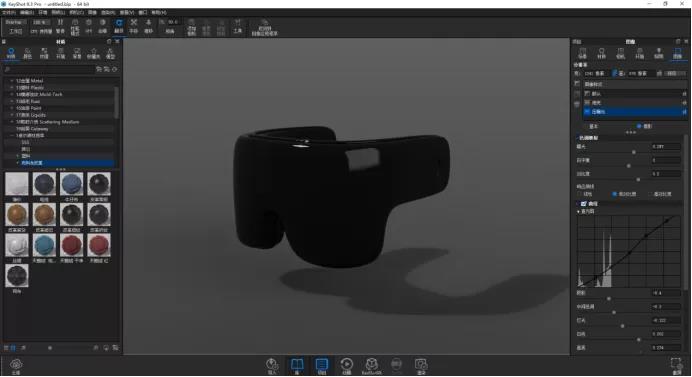Screen dimensions: 692x377
Task: Click the library search input field
Action: (x=49, y=69)
